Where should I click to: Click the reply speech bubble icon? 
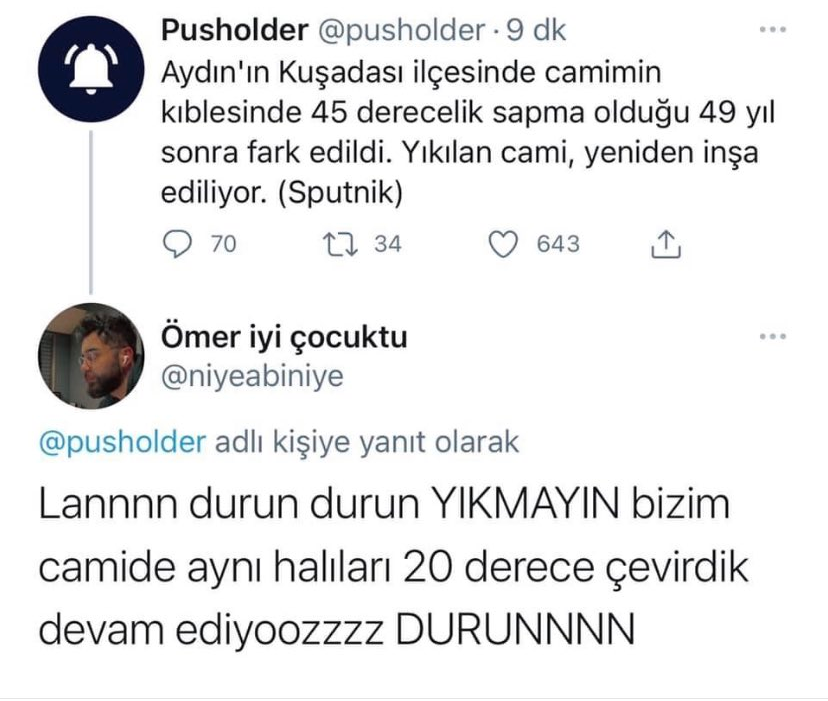[176, 244]
